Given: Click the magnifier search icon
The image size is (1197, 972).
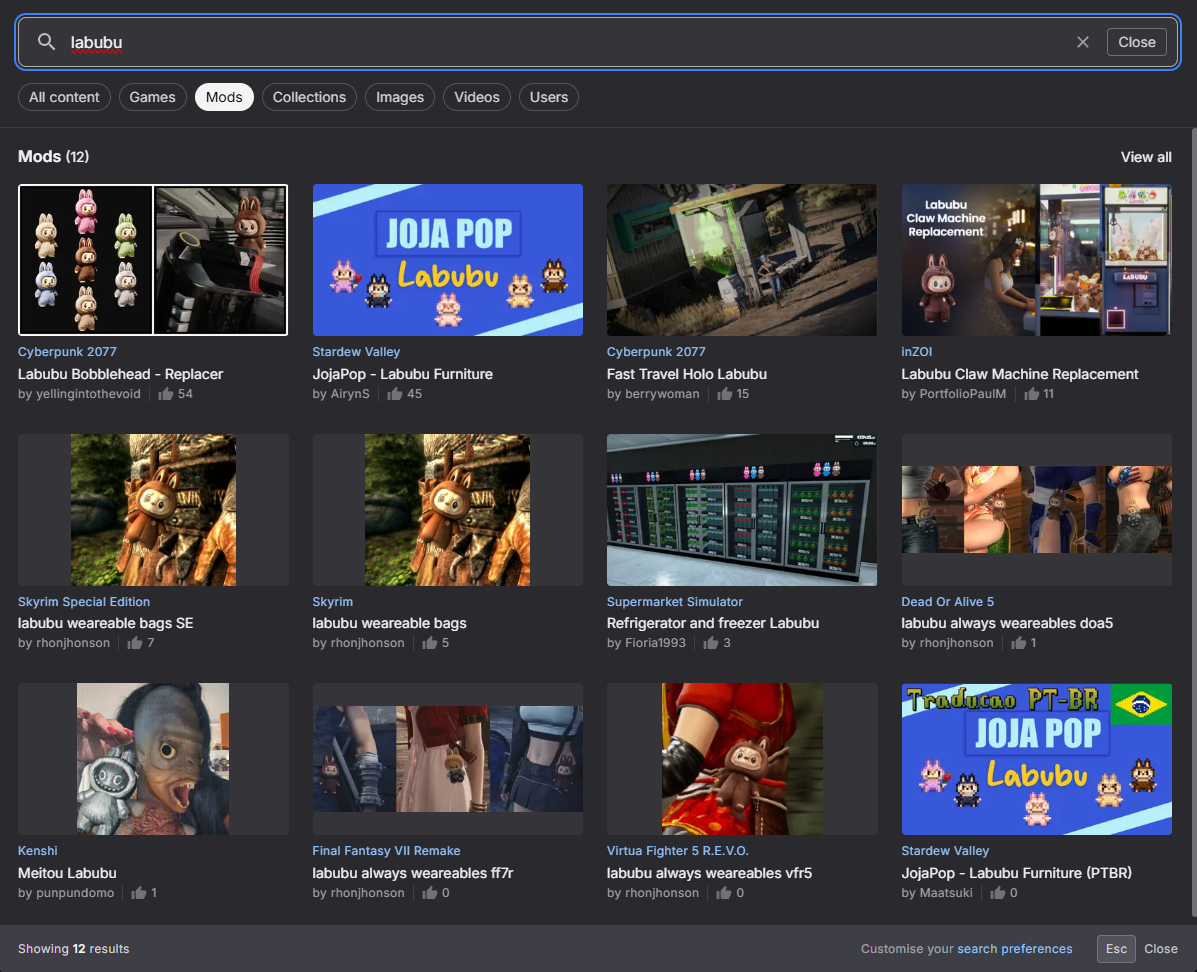Looking at the screenshot, I should [47, 42].
